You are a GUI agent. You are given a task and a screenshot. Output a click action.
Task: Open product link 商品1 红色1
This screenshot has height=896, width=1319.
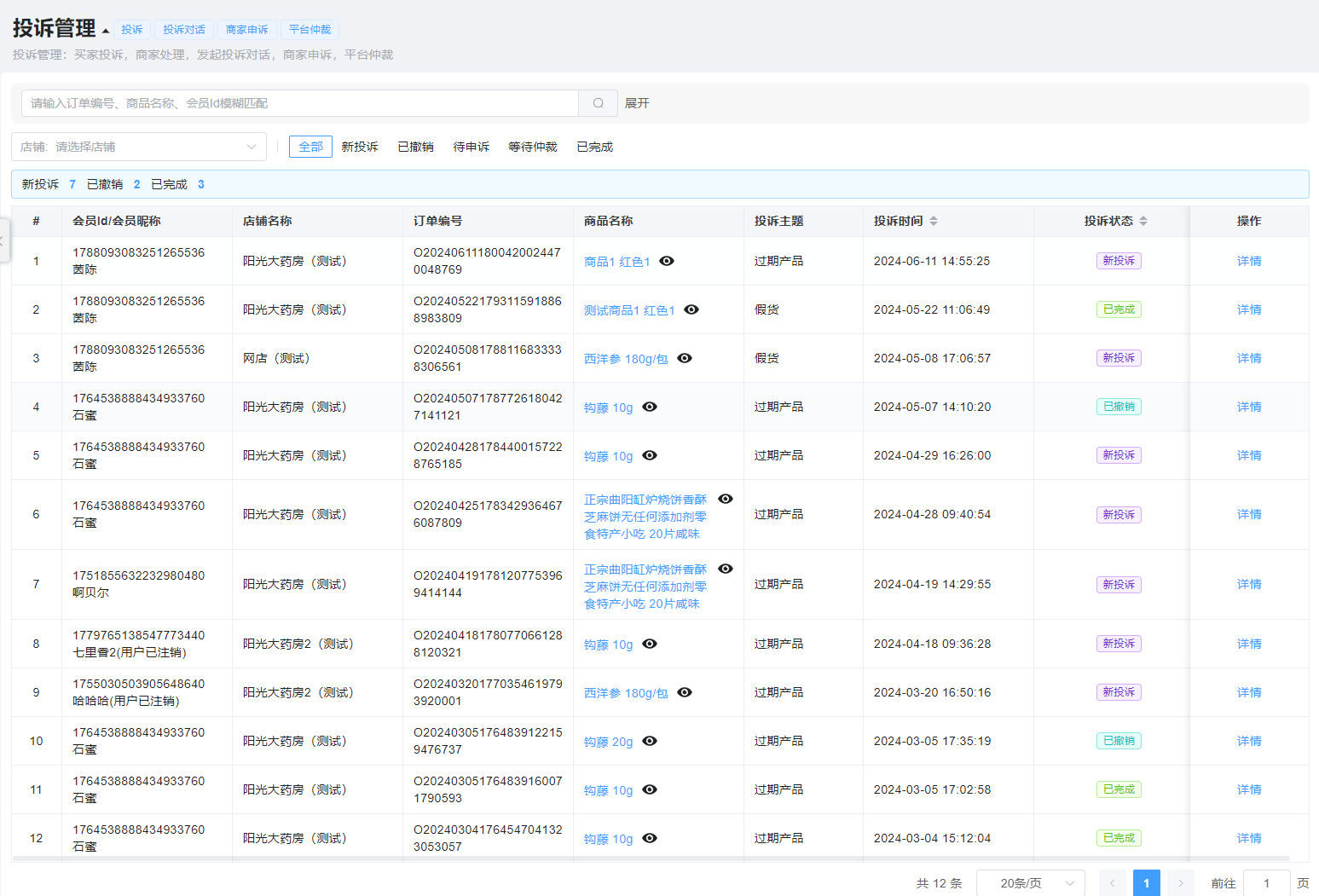(x=617, y=262)
